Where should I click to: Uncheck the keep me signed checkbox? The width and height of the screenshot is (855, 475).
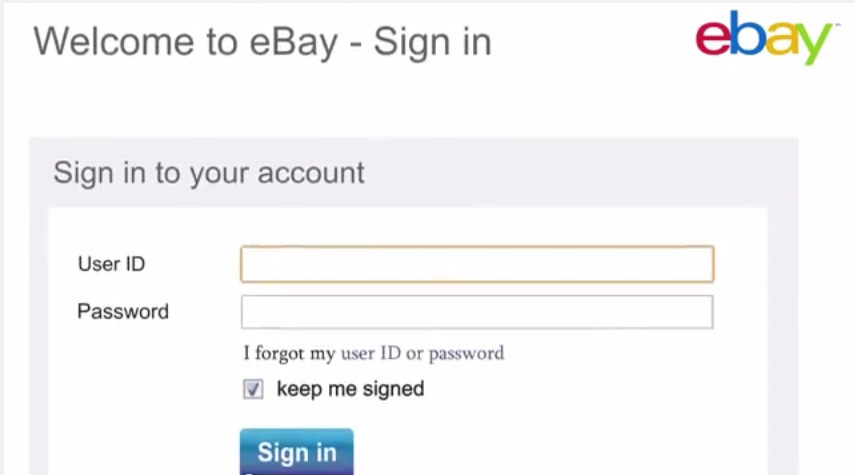(x=253, y=389)
